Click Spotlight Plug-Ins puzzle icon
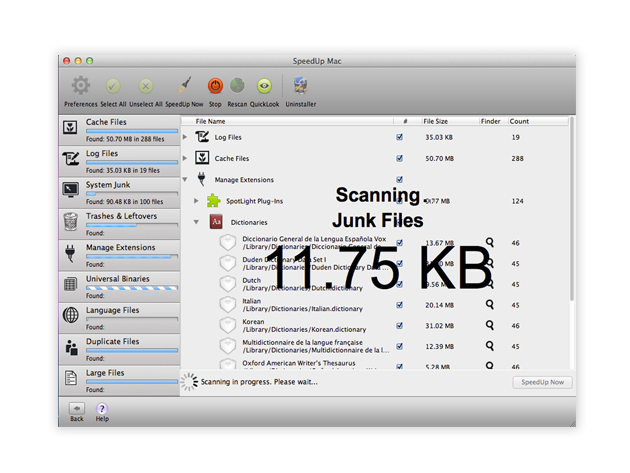The height and width of the screenshot is (473, 630). (214, 201)
